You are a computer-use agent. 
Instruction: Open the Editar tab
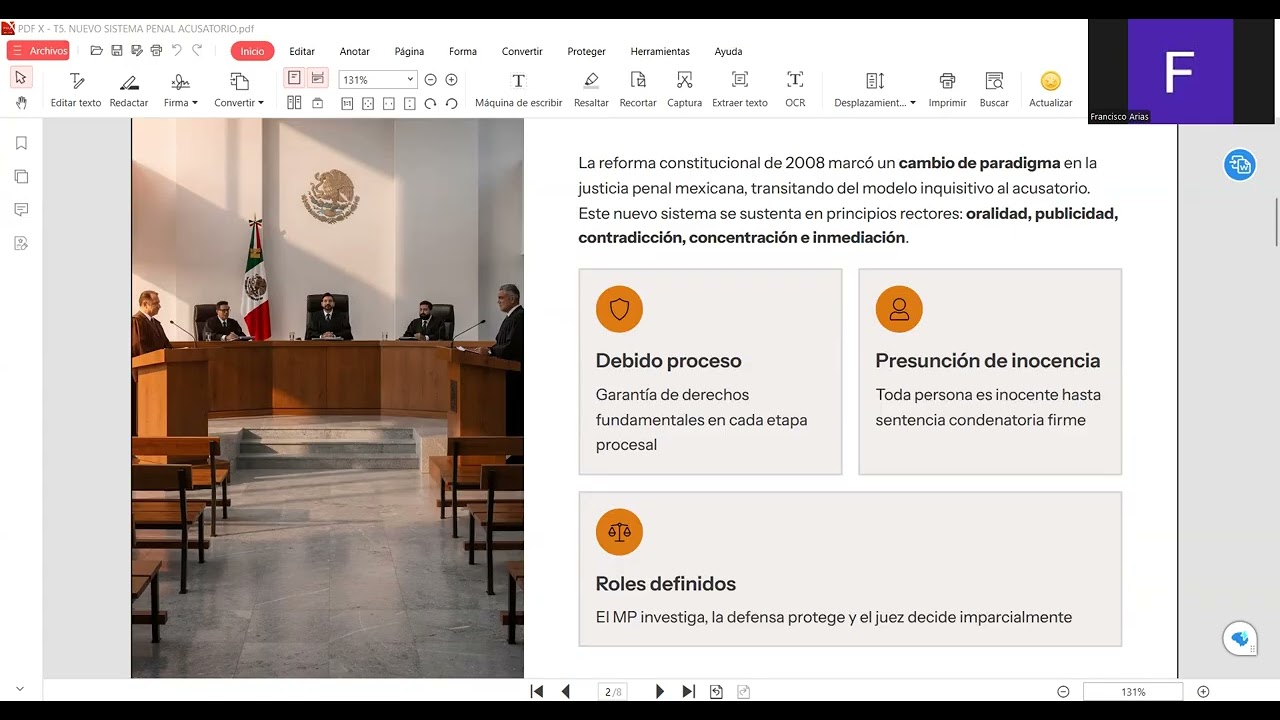coord(302,51)
